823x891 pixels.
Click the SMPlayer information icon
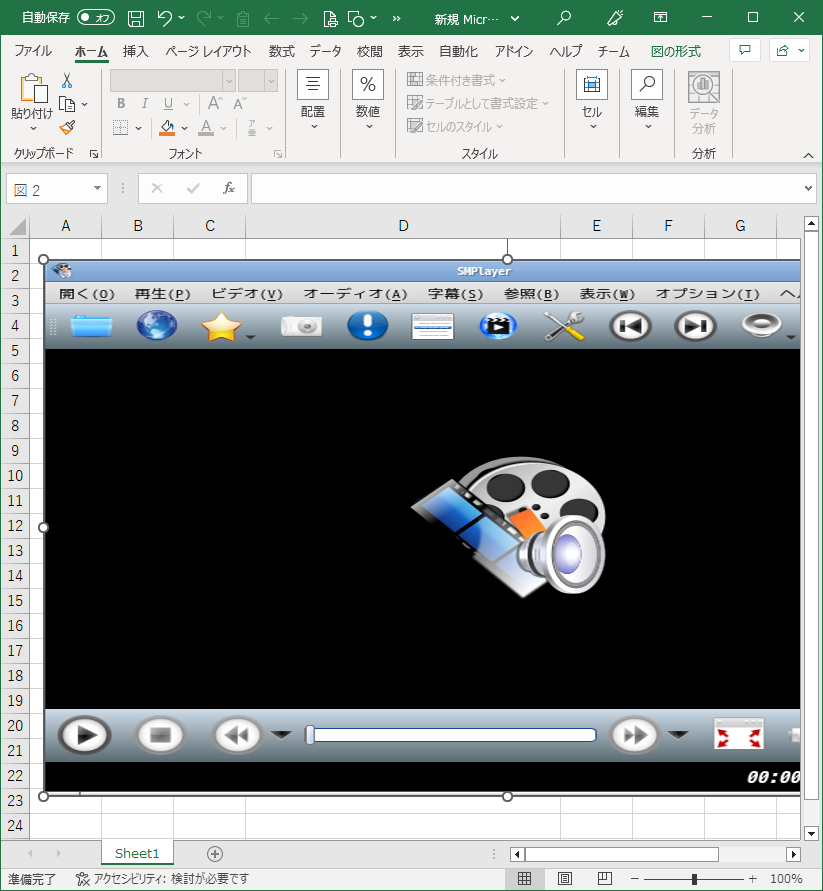(367, 326)
